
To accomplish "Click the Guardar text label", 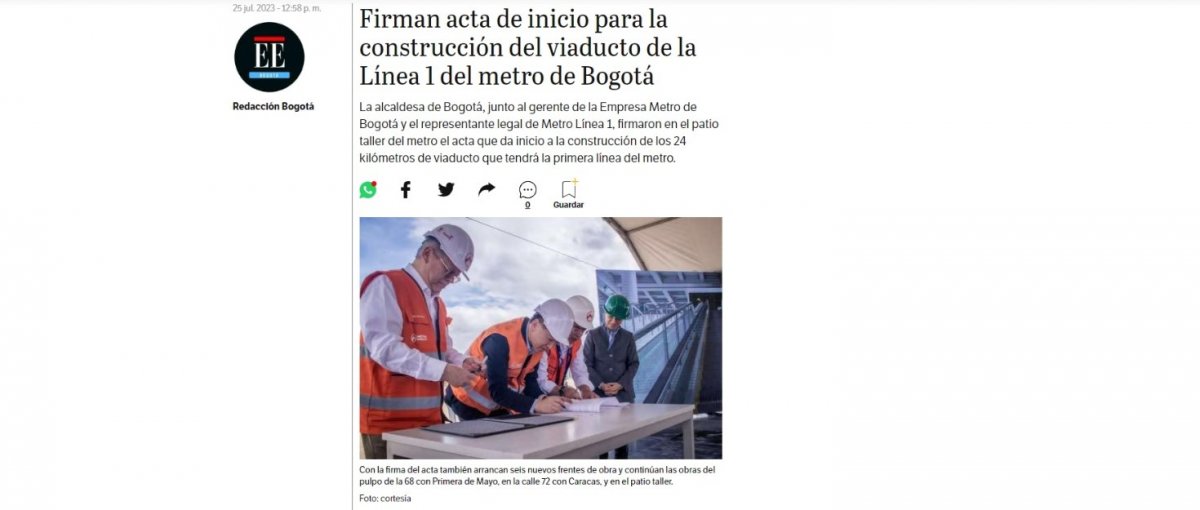I will 569,205.
